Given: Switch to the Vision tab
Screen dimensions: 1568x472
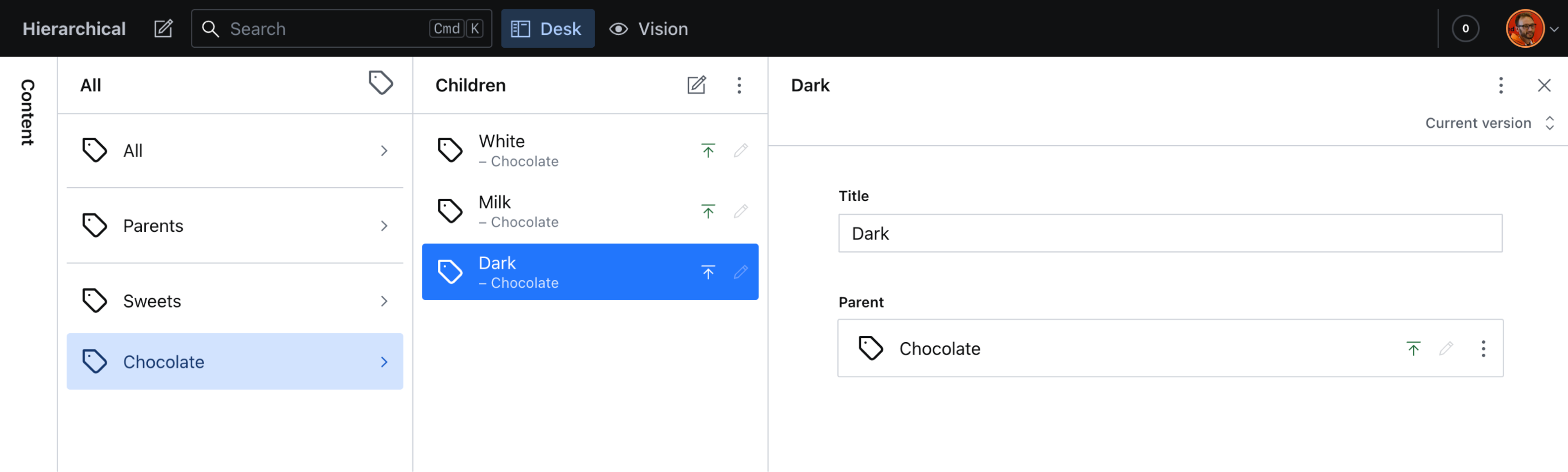Looking at the screenshot, I should [649, 29].
